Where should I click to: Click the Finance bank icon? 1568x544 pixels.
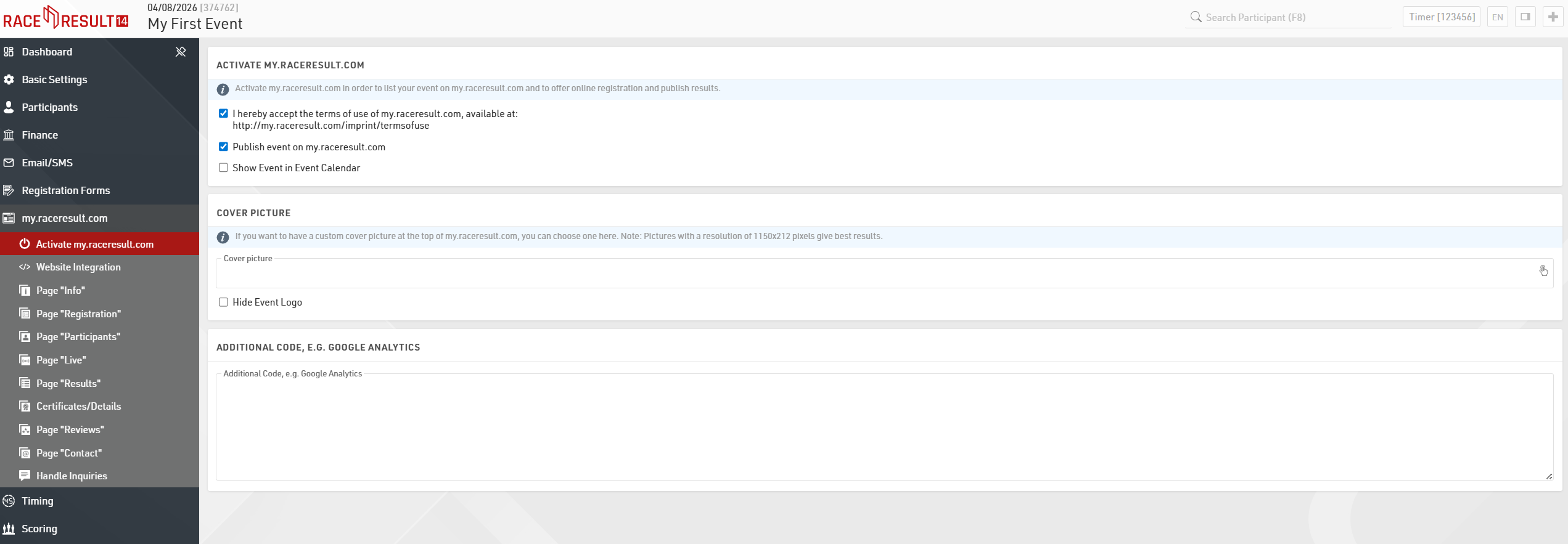pyautogui.click(x=9, y=135)
